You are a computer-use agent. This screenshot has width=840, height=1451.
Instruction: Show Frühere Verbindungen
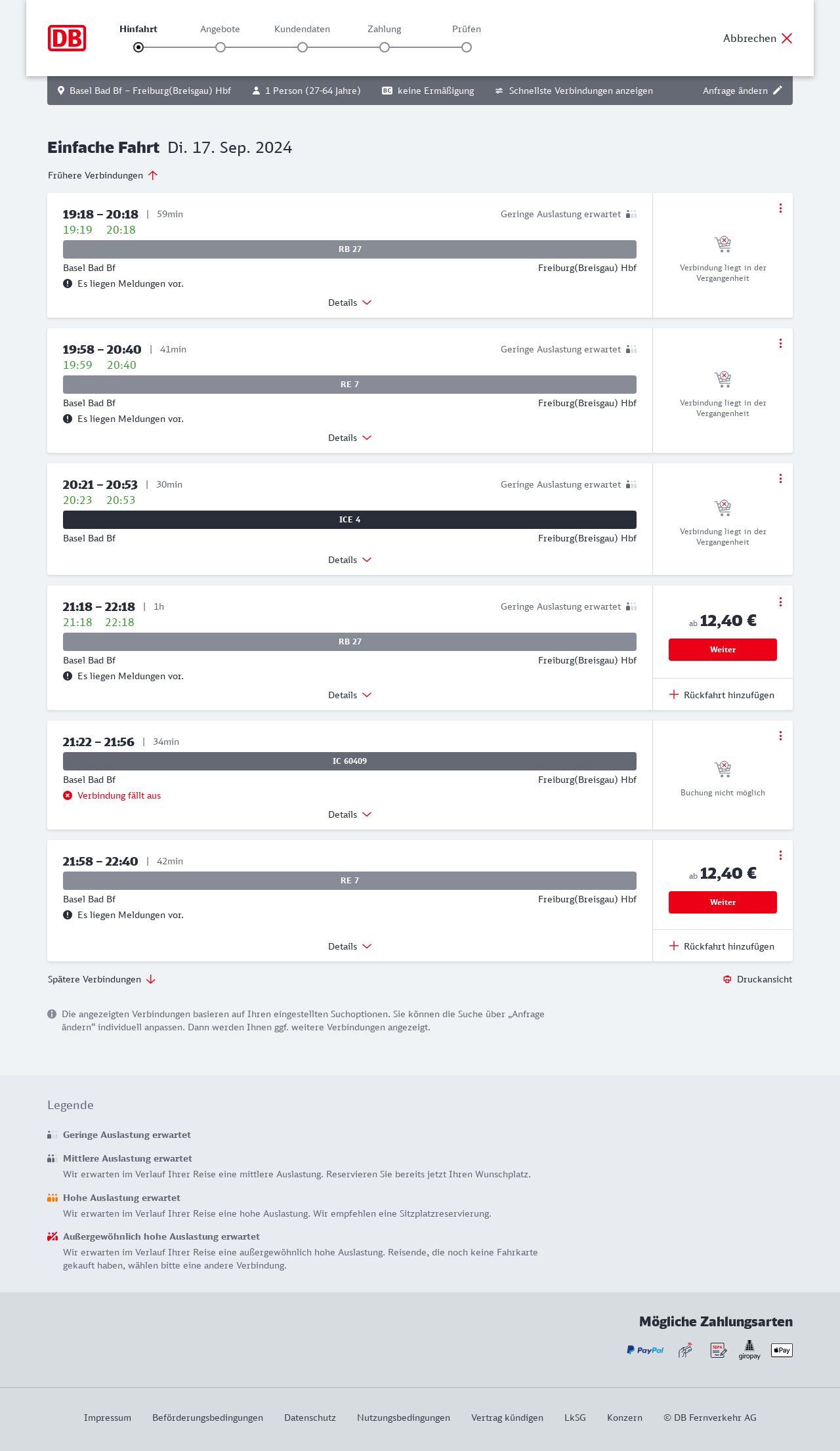point(103,175)
